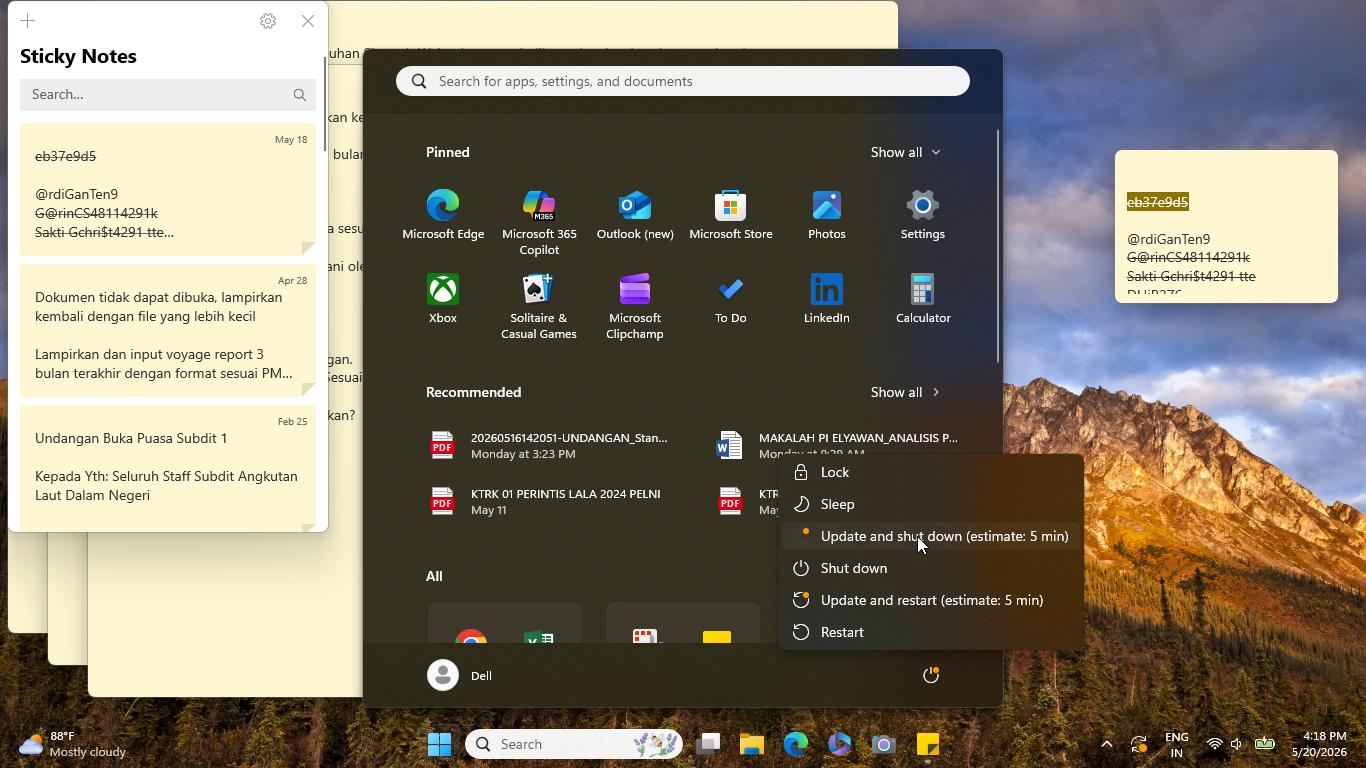
Task: Select Sleep in the power menu
Action: pyautogui.click(x=932, y=504)
